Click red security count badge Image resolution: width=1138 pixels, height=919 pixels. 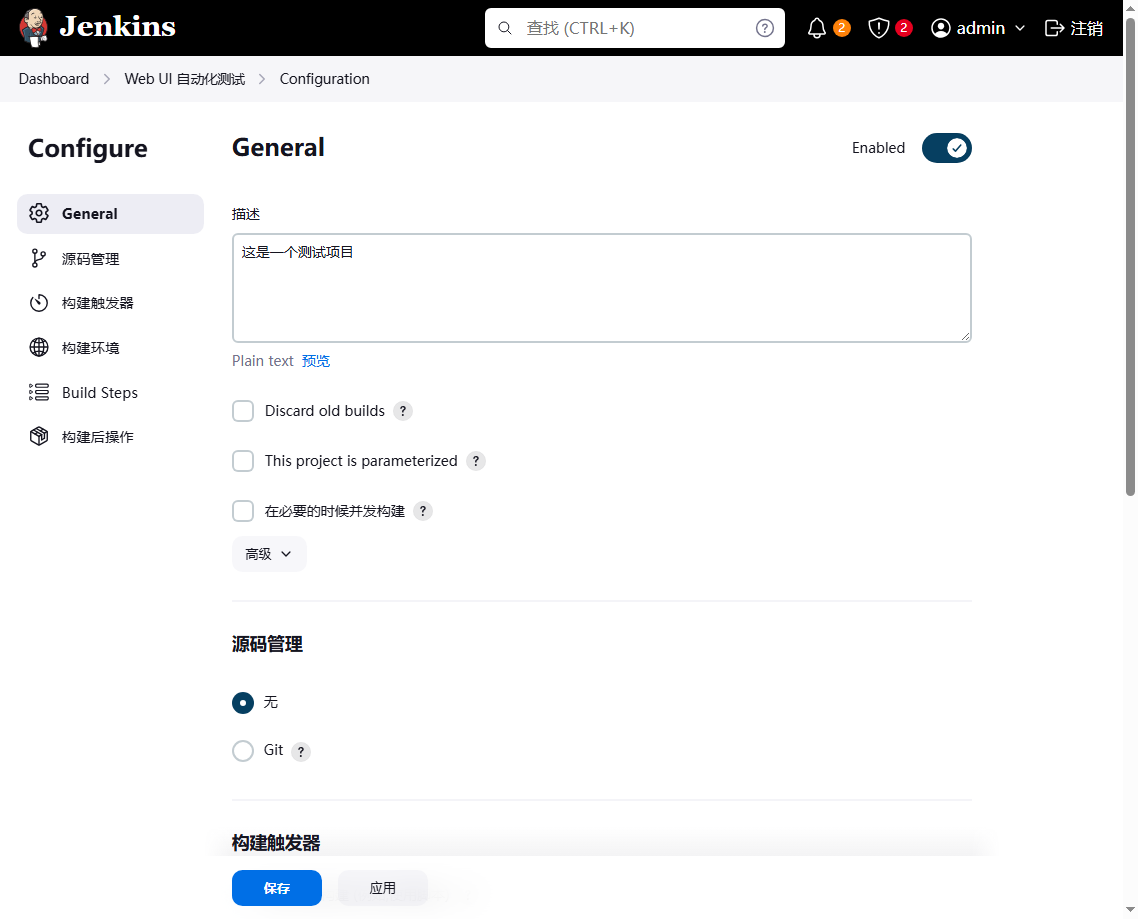(x=904, y=28)
